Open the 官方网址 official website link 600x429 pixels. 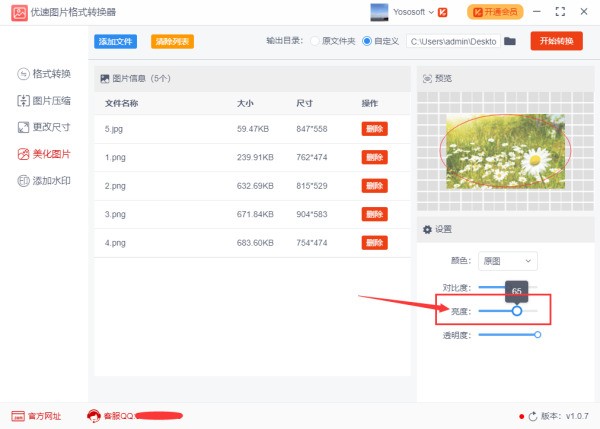tap(37, 416)
